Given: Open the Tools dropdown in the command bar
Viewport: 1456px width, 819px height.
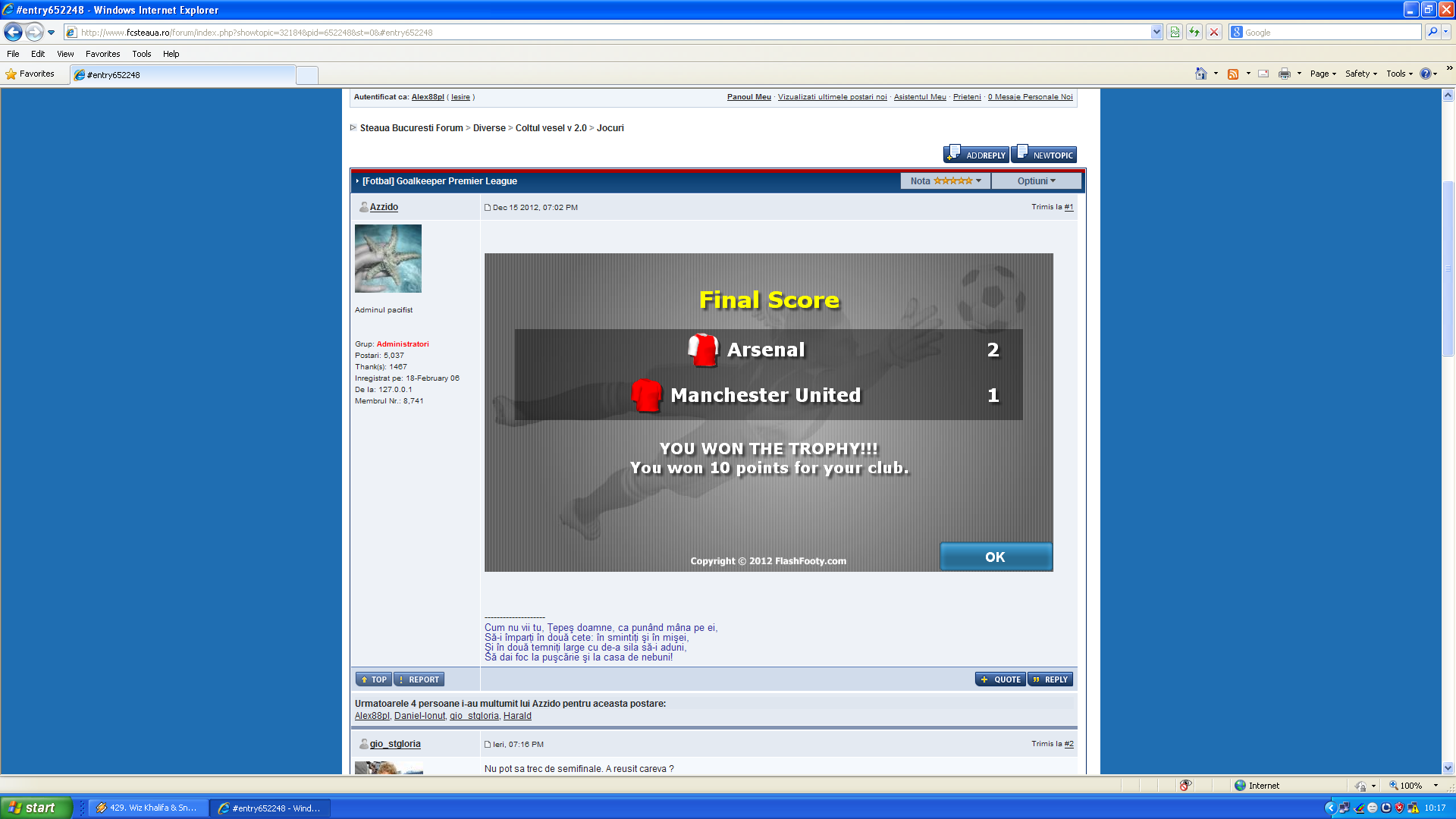Looking at the screenshot, I should point(1400,74).
